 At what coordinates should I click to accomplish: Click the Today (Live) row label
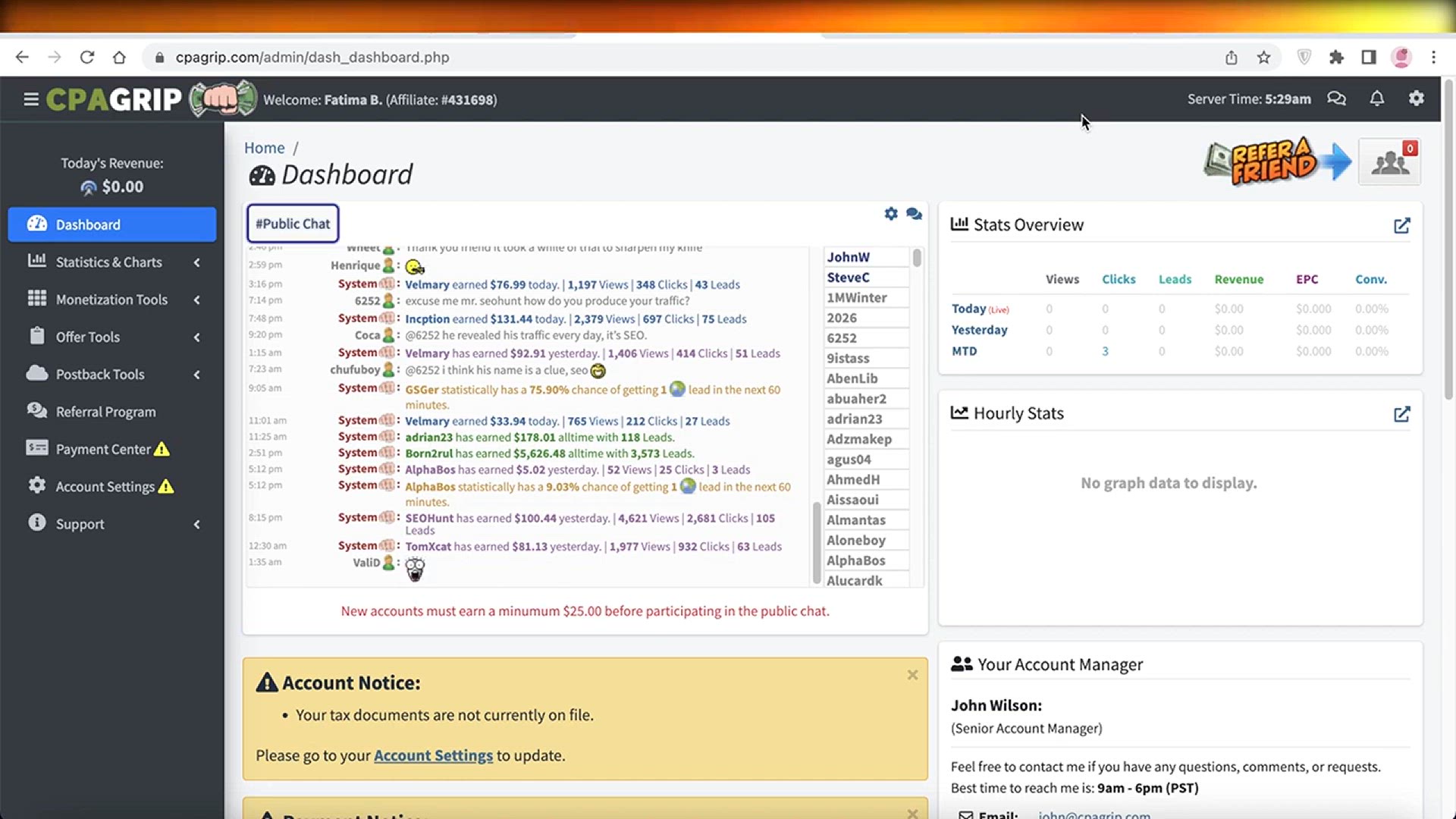pyautogui.click(x=980, y=309)
